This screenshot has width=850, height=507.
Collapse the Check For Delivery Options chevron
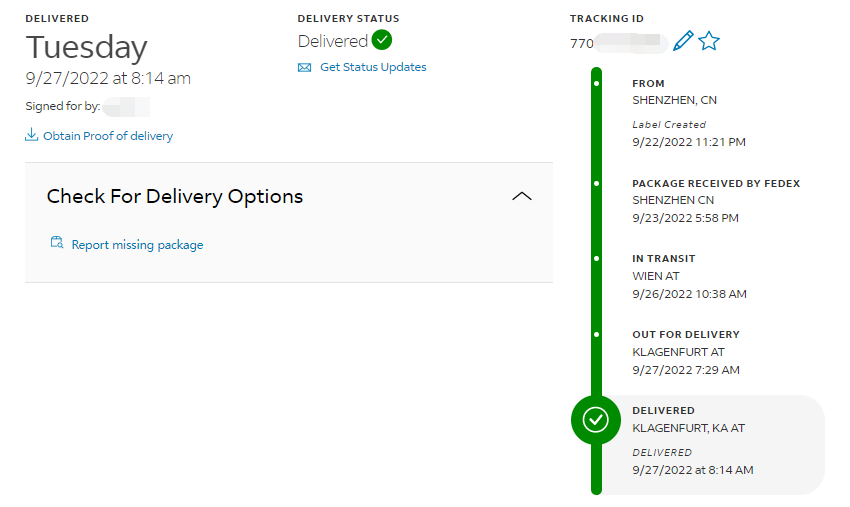coord(521,197)
